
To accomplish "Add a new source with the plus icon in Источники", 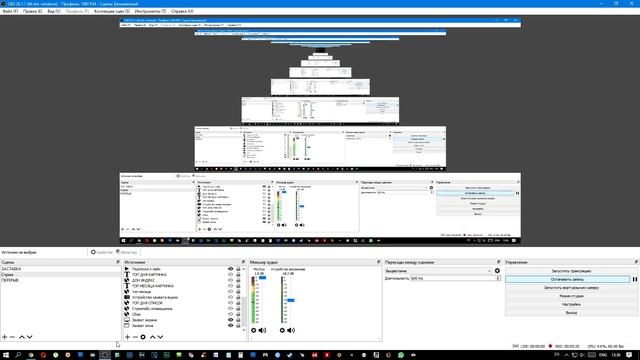I will click(127, 337).
